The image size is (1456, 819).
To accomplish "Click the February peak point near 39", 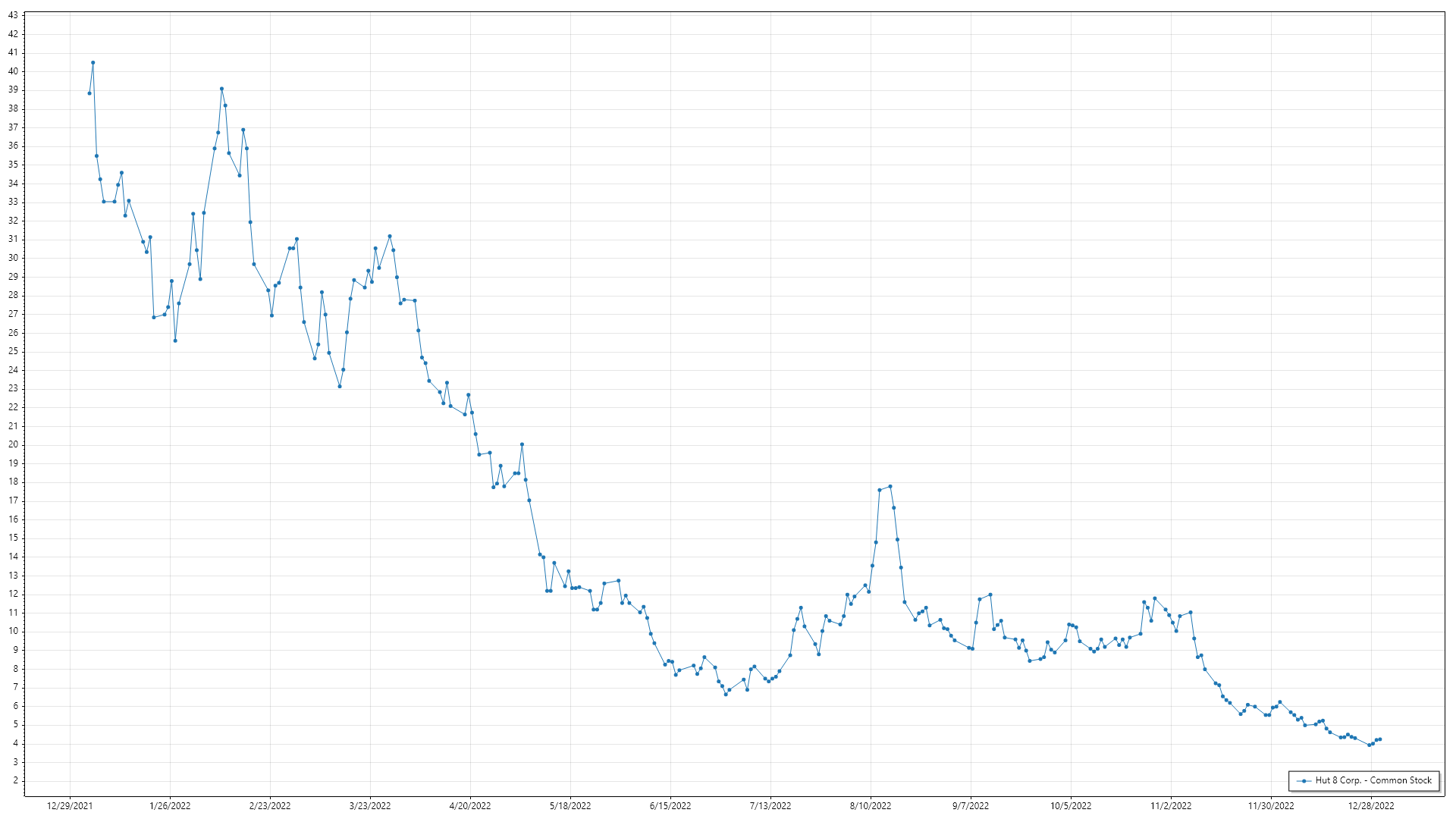I will coord(221,89).
